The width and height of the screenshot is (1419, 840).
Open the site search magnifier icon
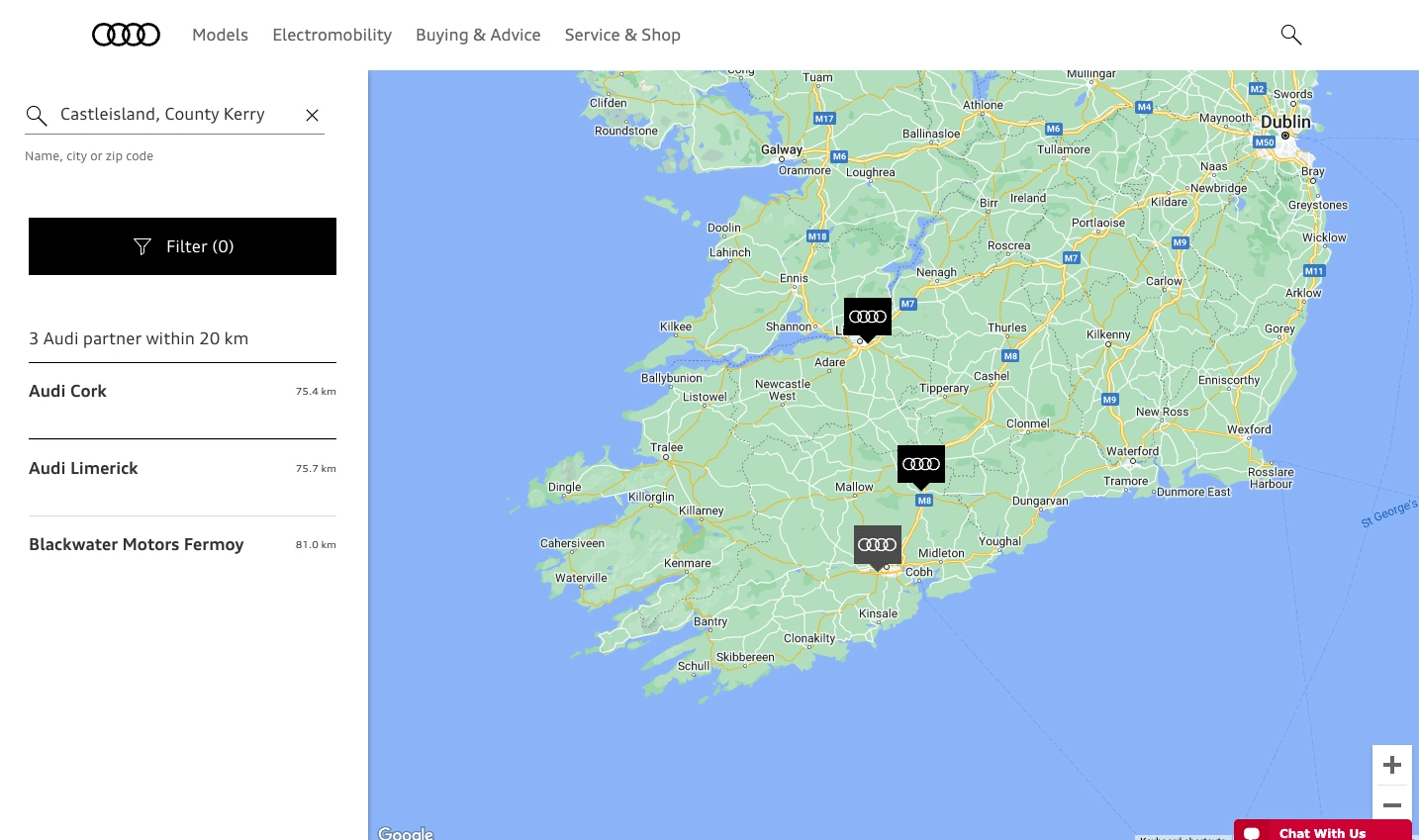pyautogui.click(x=1290, y=35)
